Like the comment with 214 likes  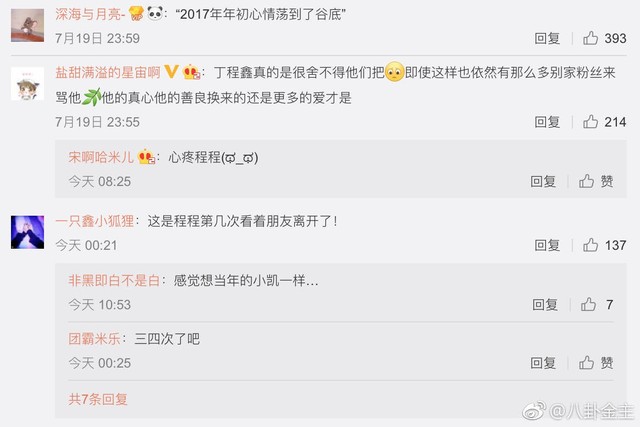(x=590, y=122)
